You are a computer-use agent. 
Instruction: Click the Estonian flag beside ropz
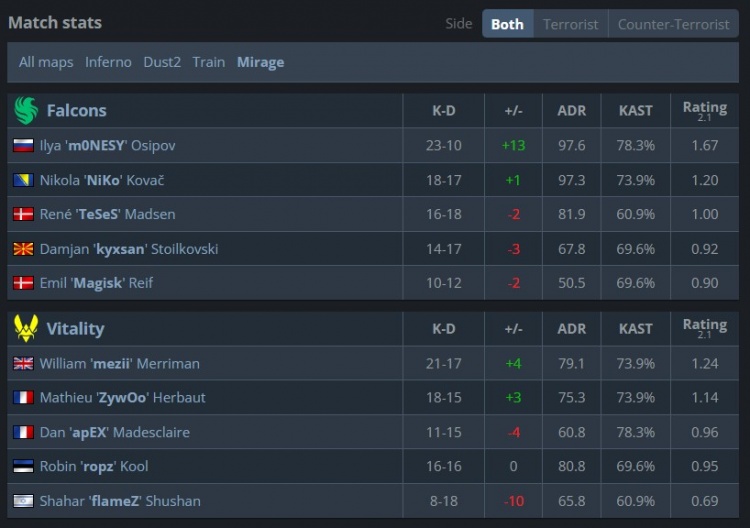(23, 467)
